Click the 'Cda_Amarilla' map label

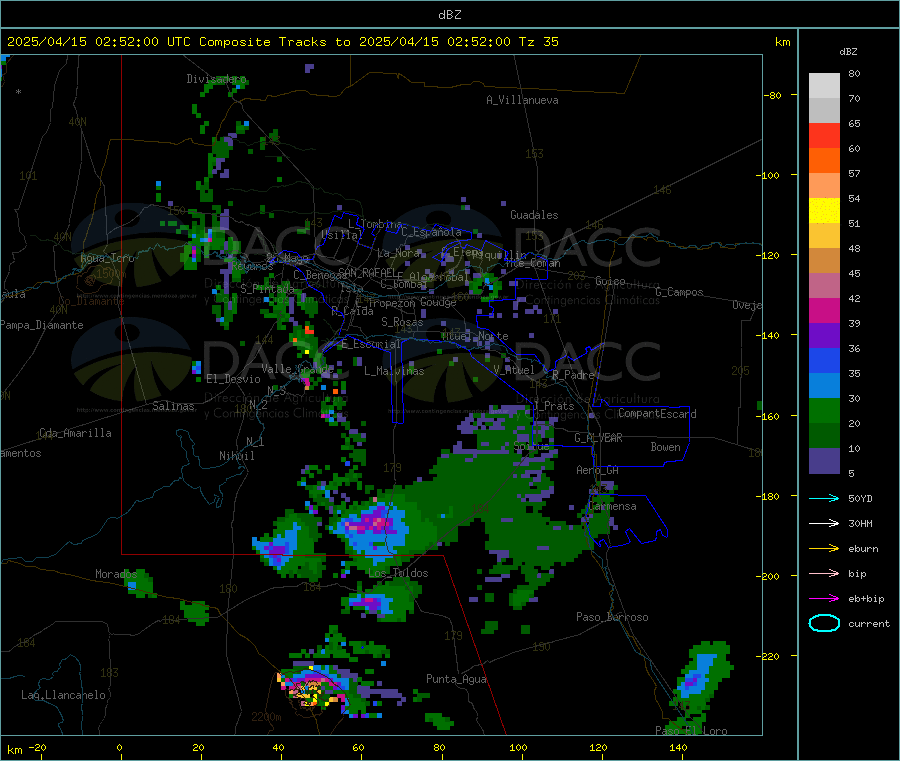(75, 433)
